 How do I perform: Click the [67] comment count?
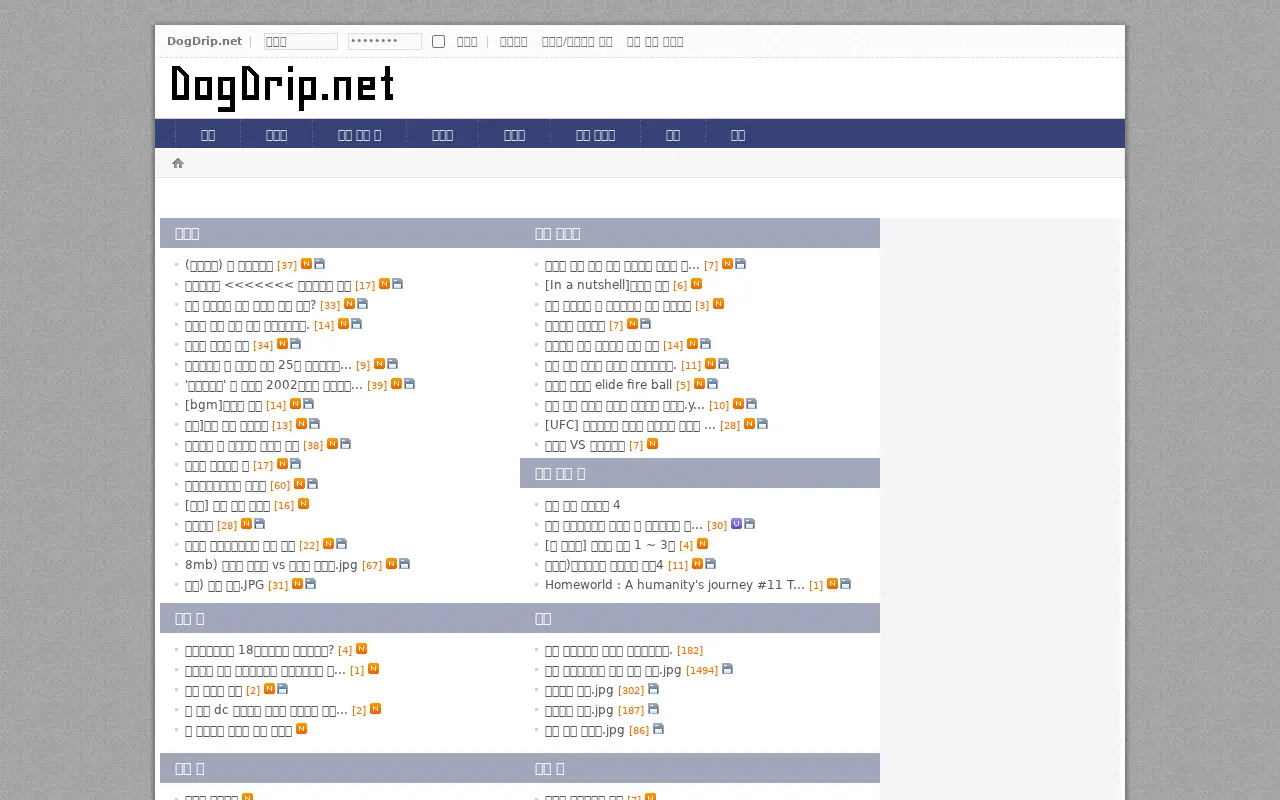pyautogui.click(x=372, y=565)
